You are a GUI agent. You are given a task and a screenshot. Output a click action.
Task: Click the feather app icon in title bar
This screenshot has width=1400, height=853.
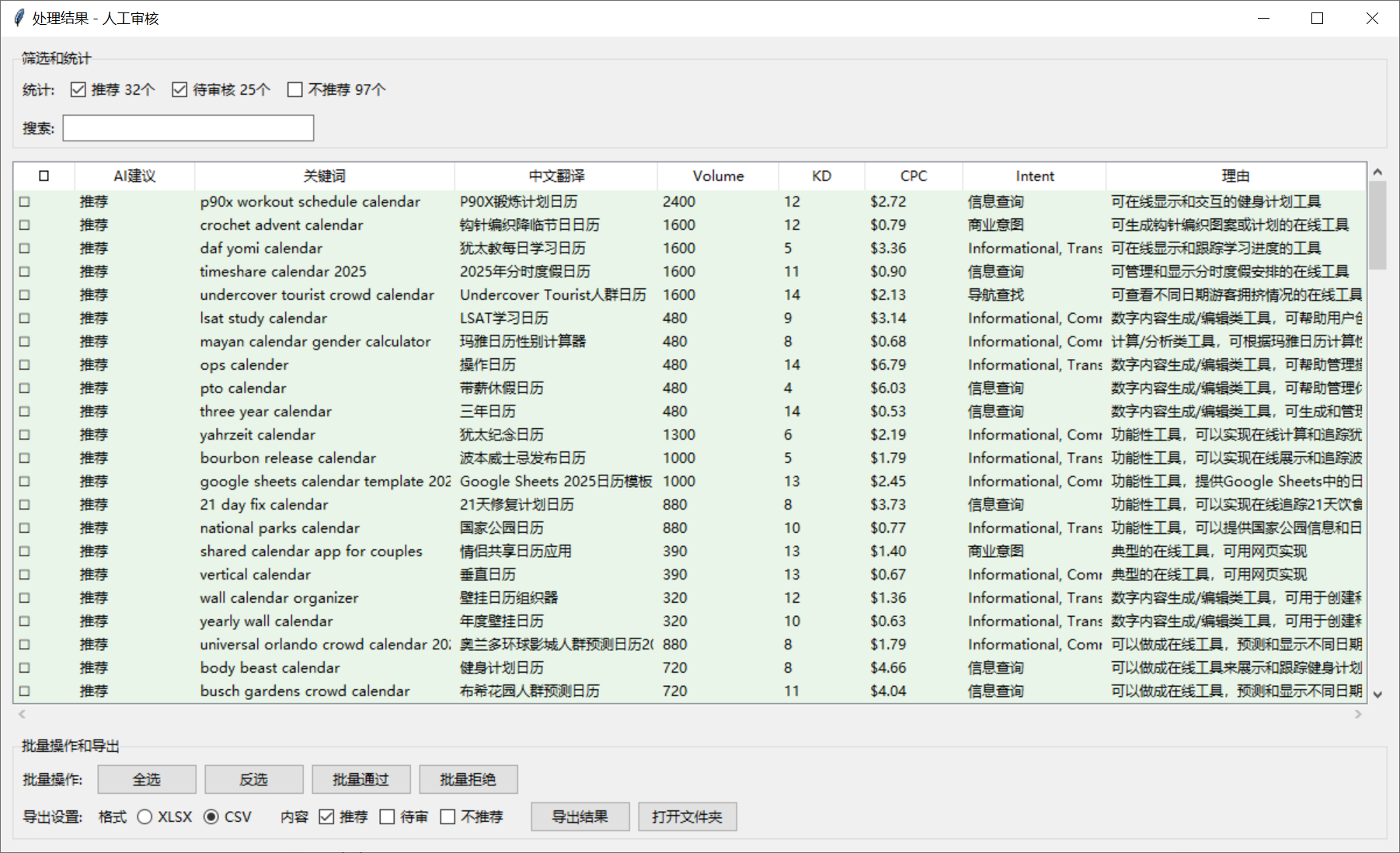(x=19, y=18)
